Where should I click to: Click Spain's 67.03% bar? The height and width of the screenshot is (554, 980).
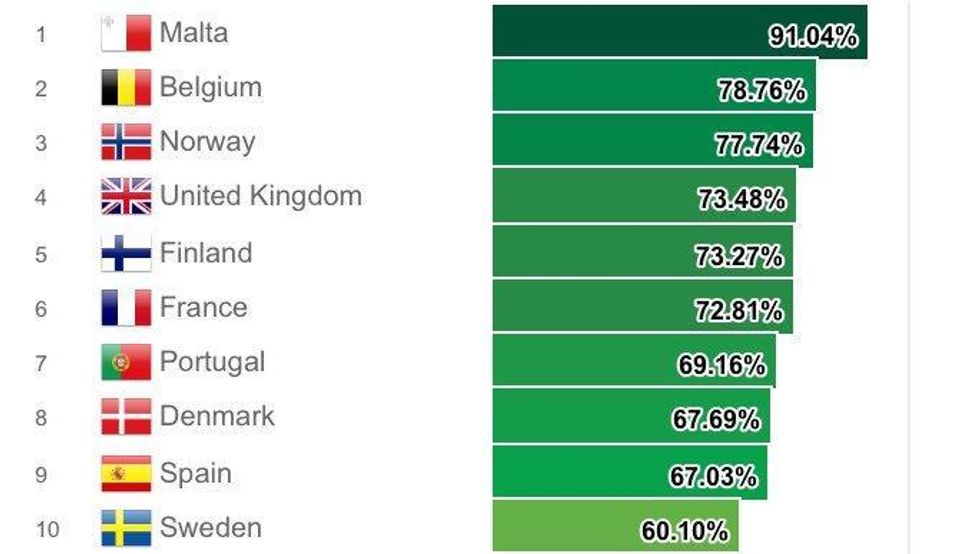click(629, 472)
